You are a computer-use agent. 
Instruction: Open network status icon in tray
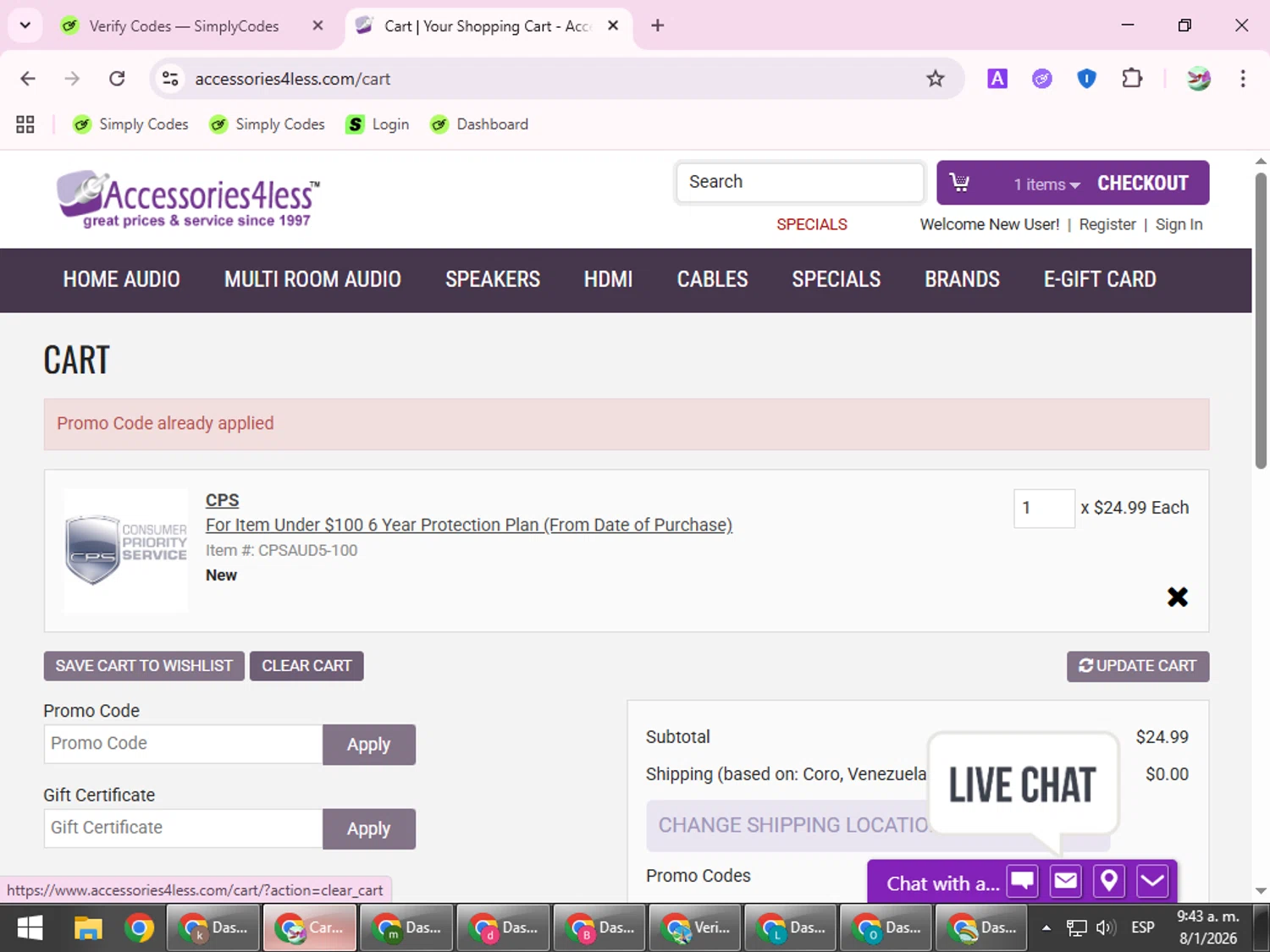point(1076,928)
